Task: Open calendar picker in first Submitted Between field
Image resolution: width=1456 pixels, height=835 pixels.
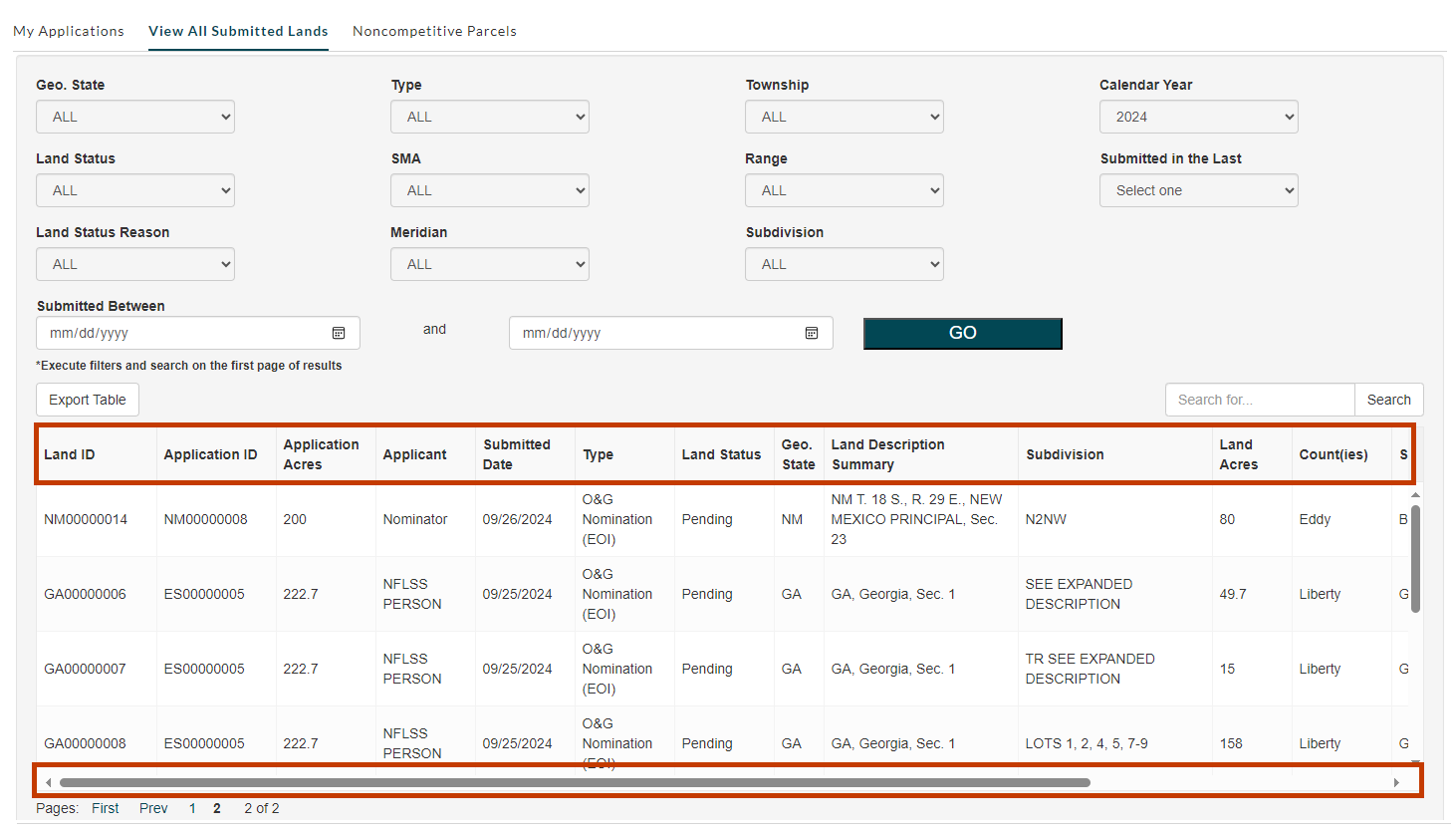Action: click(x=339, y=333)
